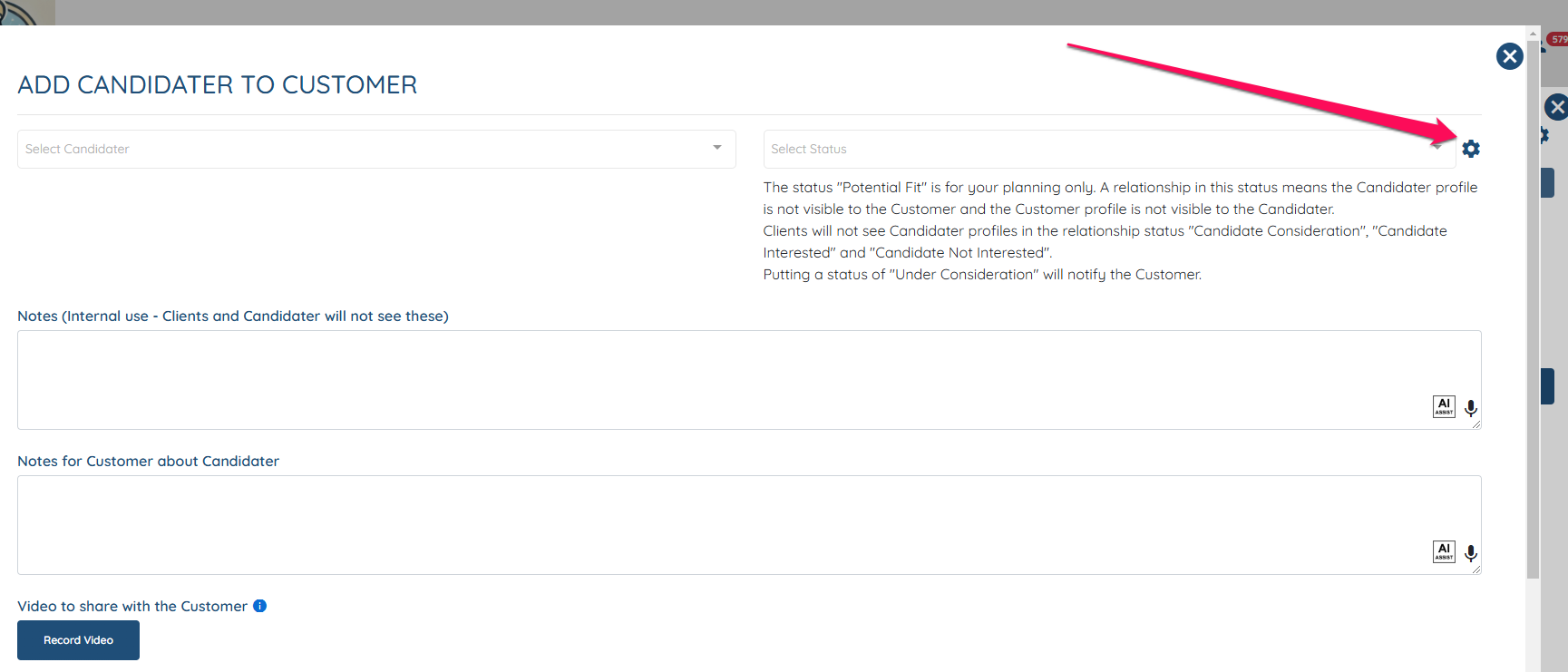Viewport: 1568px width, 672px height.
Task: Open status settings gear icon
Action: (x=1471, y=149)
